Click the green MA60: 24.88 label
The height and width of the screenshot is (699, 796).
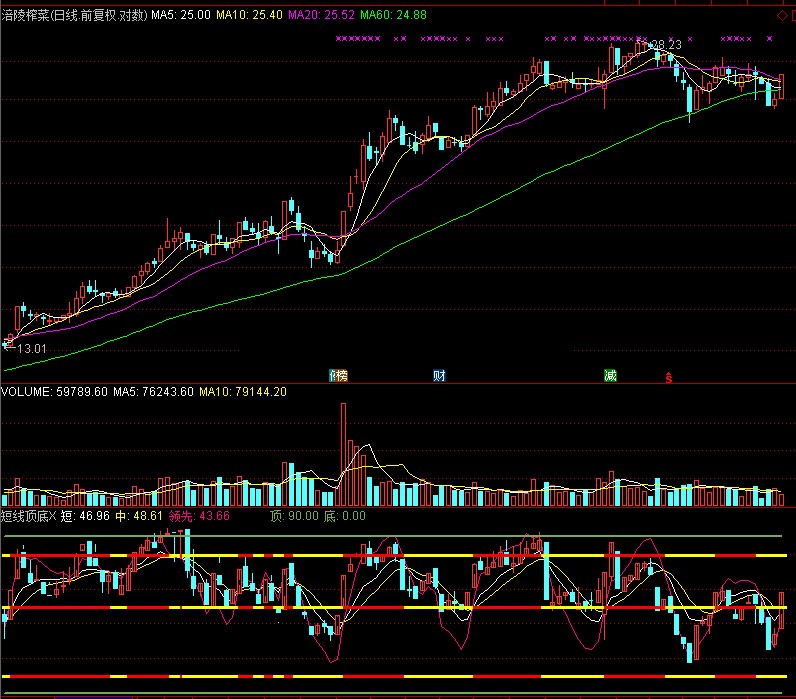point(393,15)
